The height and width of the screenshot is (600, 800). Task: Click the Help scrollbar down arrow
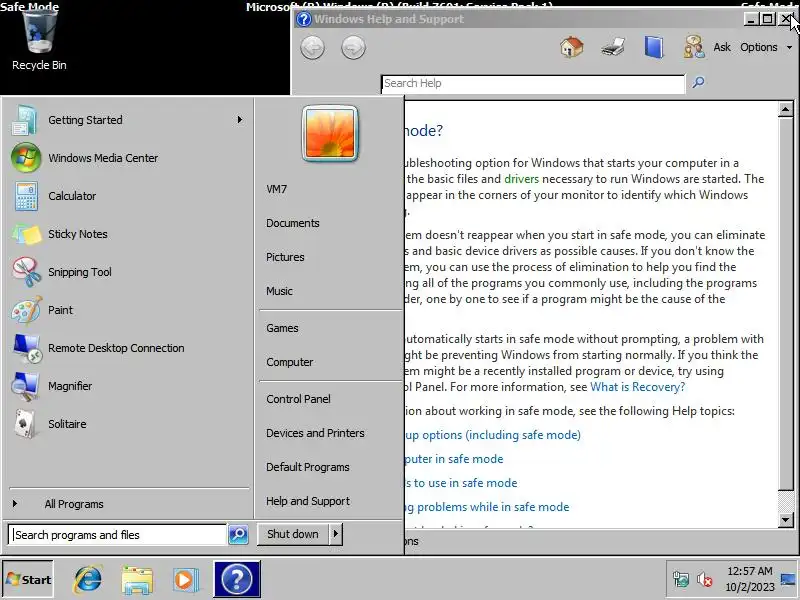point(786,520)
